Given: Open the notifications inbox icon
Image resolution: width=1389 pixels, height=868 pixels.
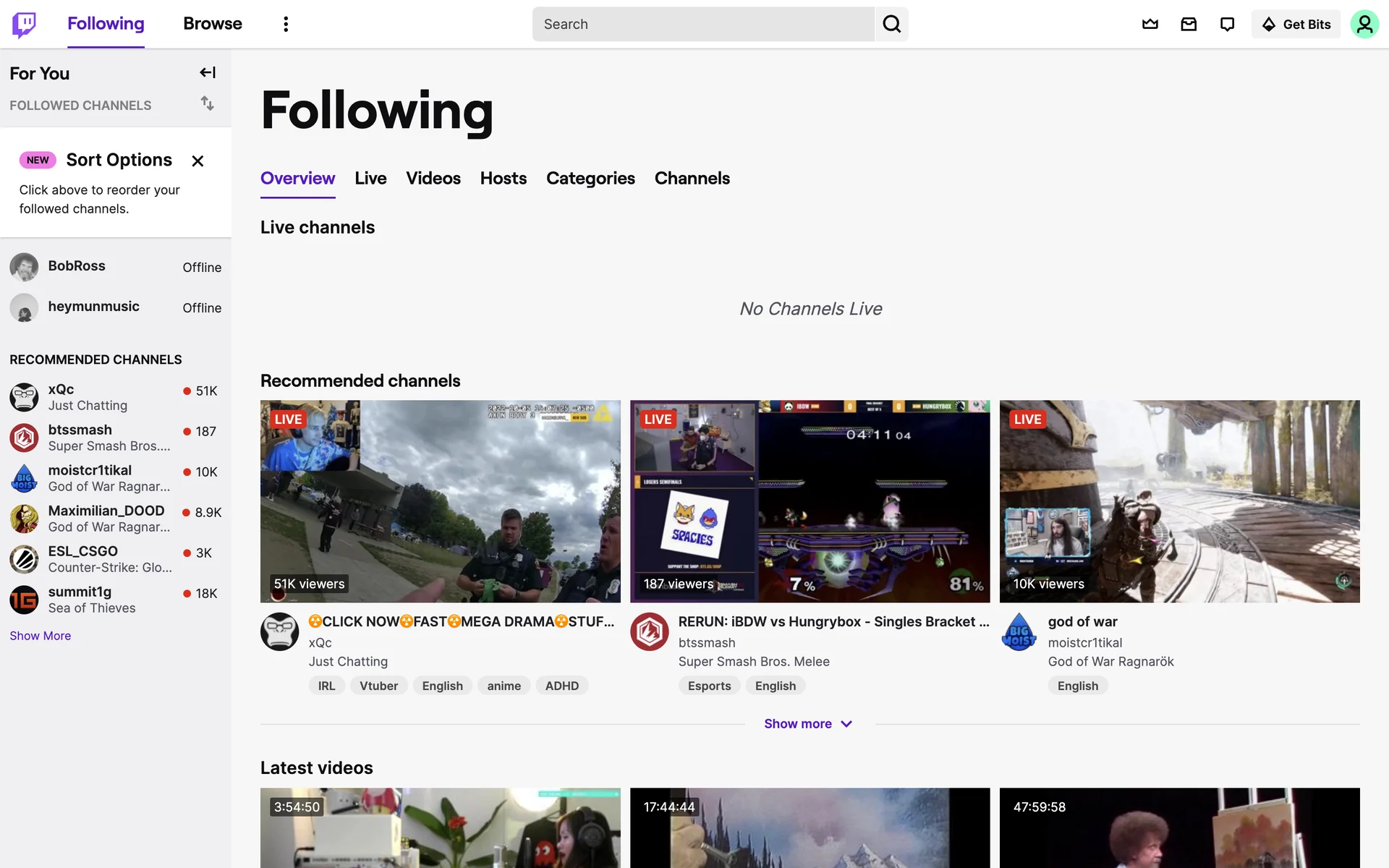Looking at the screenshot, I should pyautogui.click(x=1189, y=24).
